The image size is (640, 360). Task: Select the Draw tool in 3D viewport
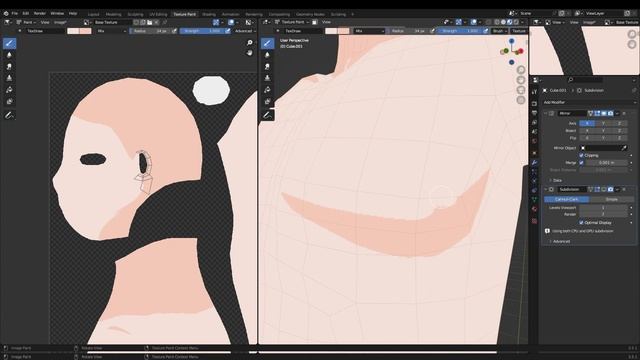coord(267,43)
